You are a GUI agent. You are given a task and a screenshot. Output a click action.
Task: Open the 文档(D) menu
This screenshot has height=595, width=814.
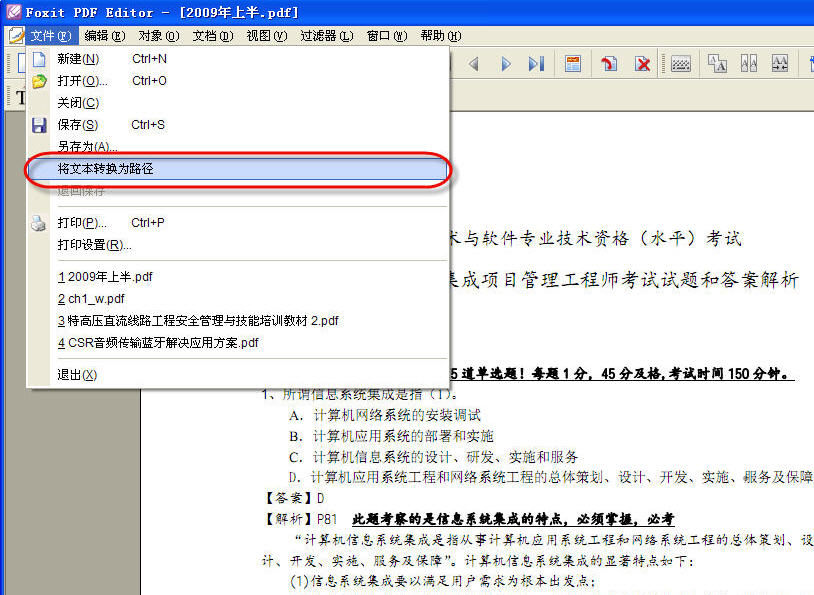[x=213, y=36]
